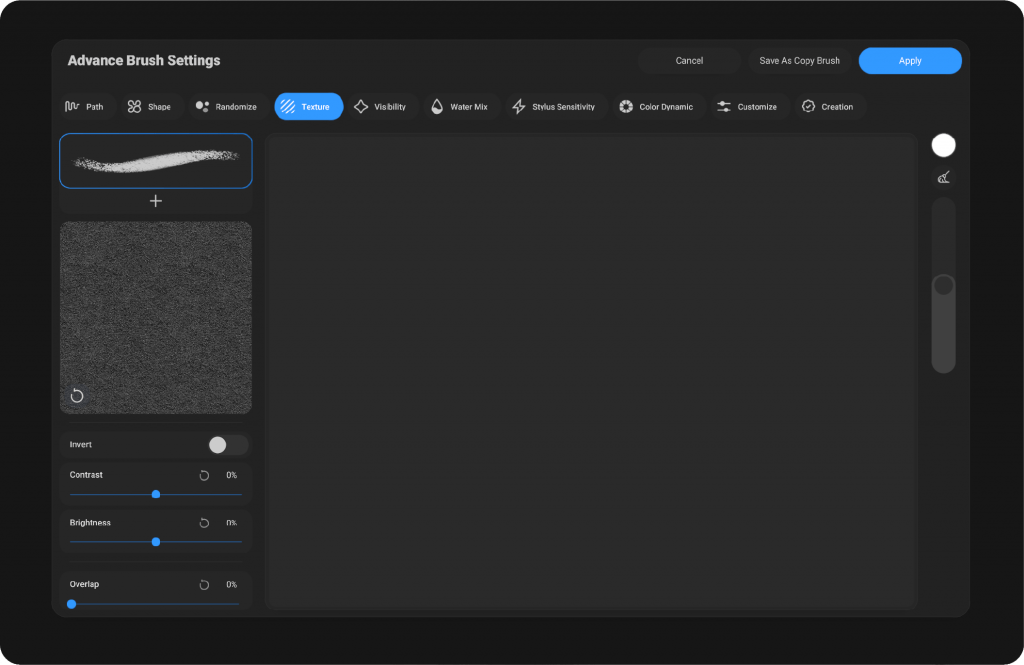The height and width of the screenshot is (665, 1024).
Task: Reset texture using the circular arrow icon
Action: 77,396
